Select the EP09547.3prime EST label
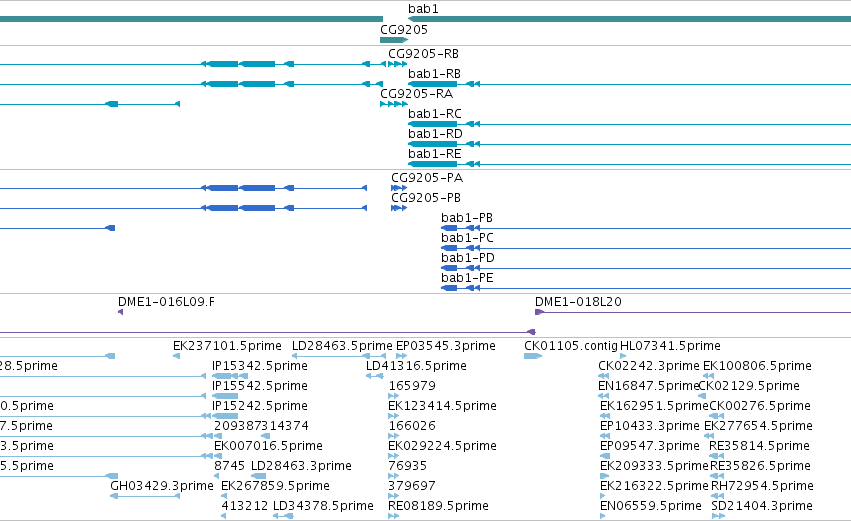Image resolution: width=851 pixels, height=521 pixels. (x=650, y=446)
